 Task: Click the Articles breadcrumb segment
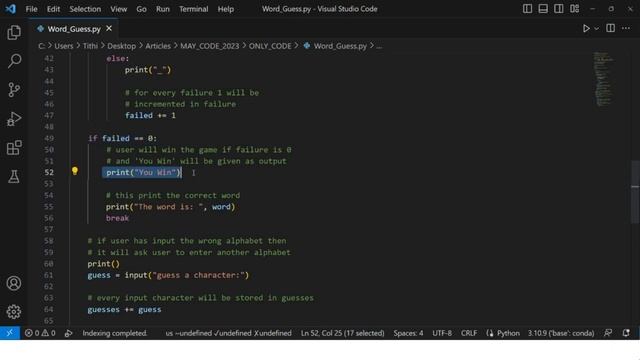158,46
